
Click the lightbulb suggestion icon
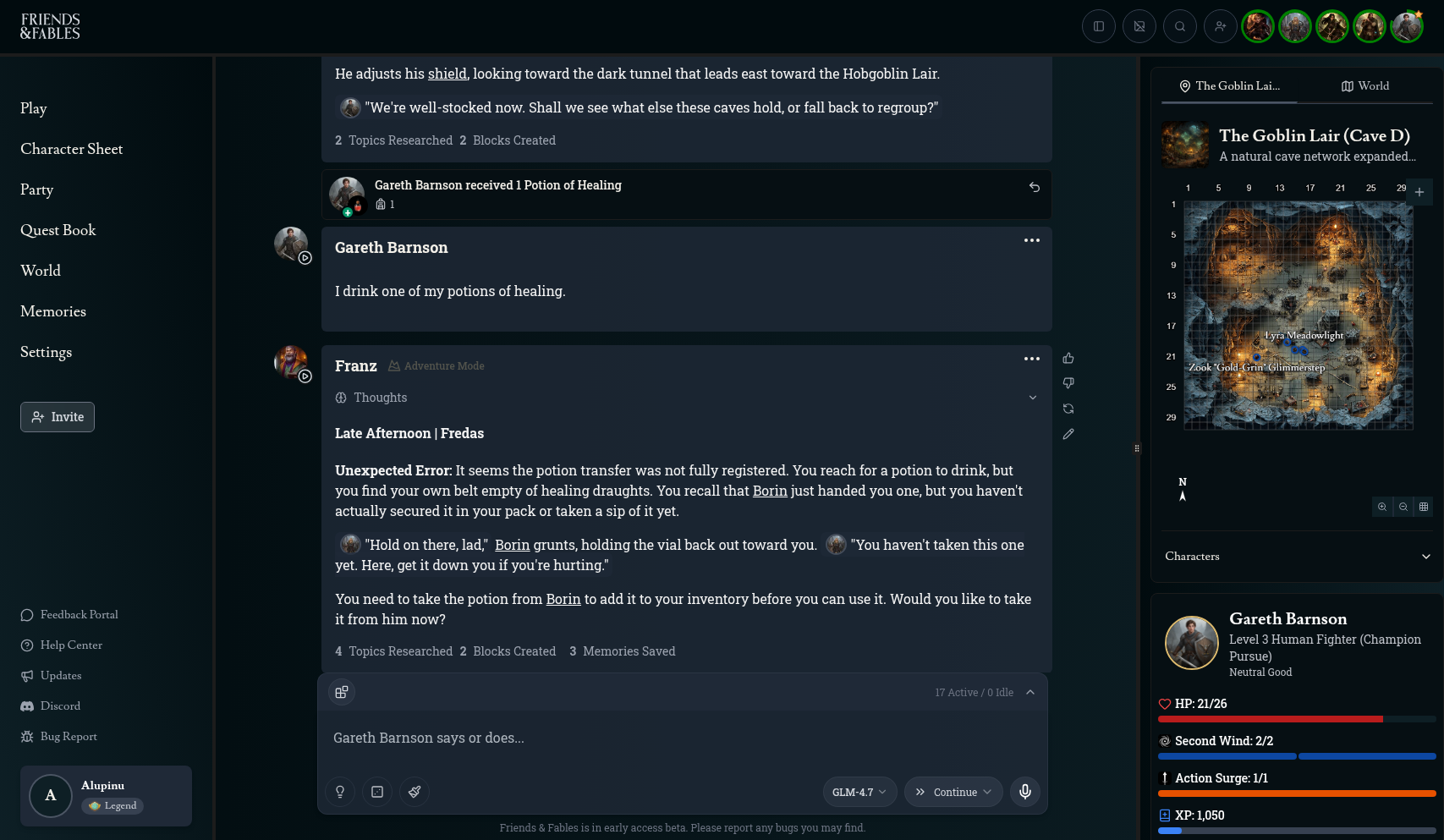(x=340, y=792)
